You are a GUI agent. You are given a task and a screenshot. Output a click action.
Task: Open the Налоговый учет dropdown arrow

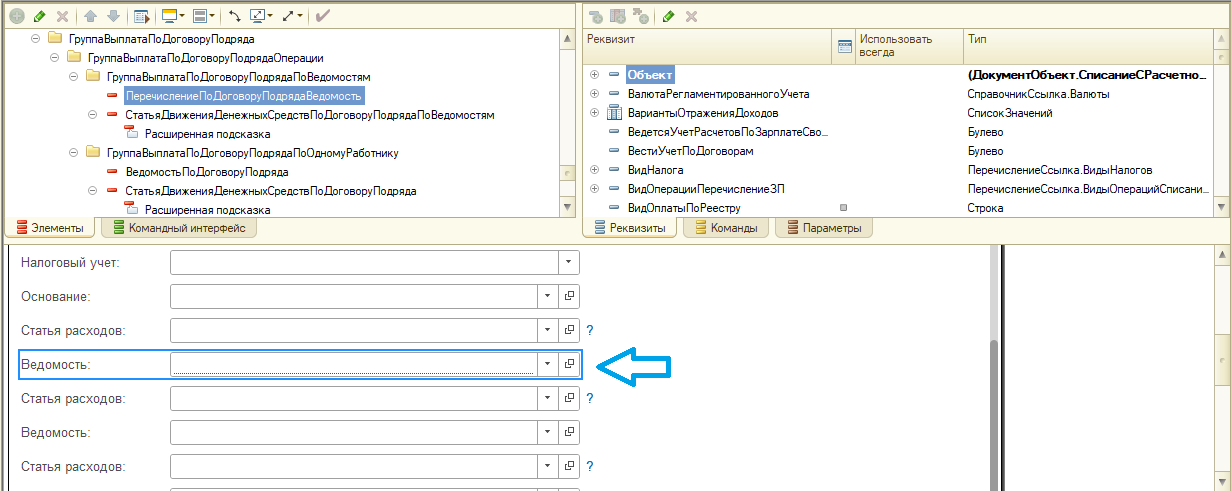coord(568,262)
